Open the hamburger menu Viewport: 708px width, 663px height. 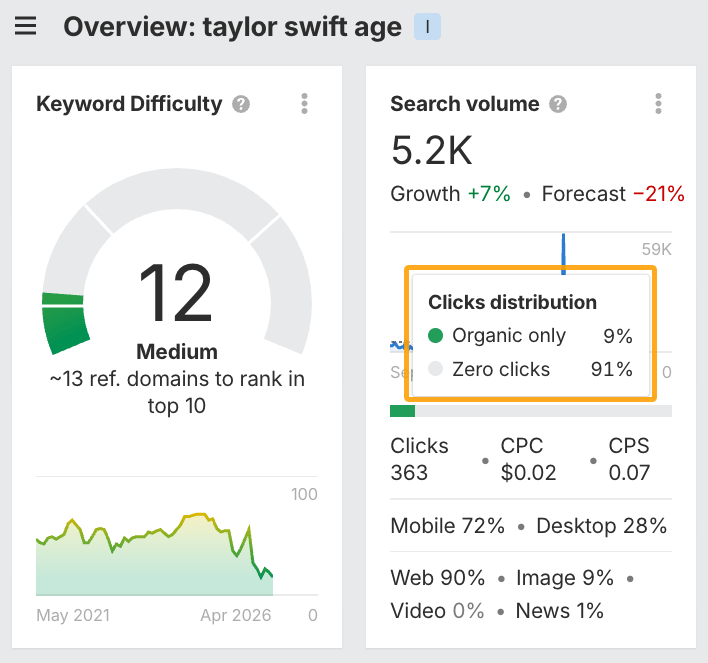[25, 26]
